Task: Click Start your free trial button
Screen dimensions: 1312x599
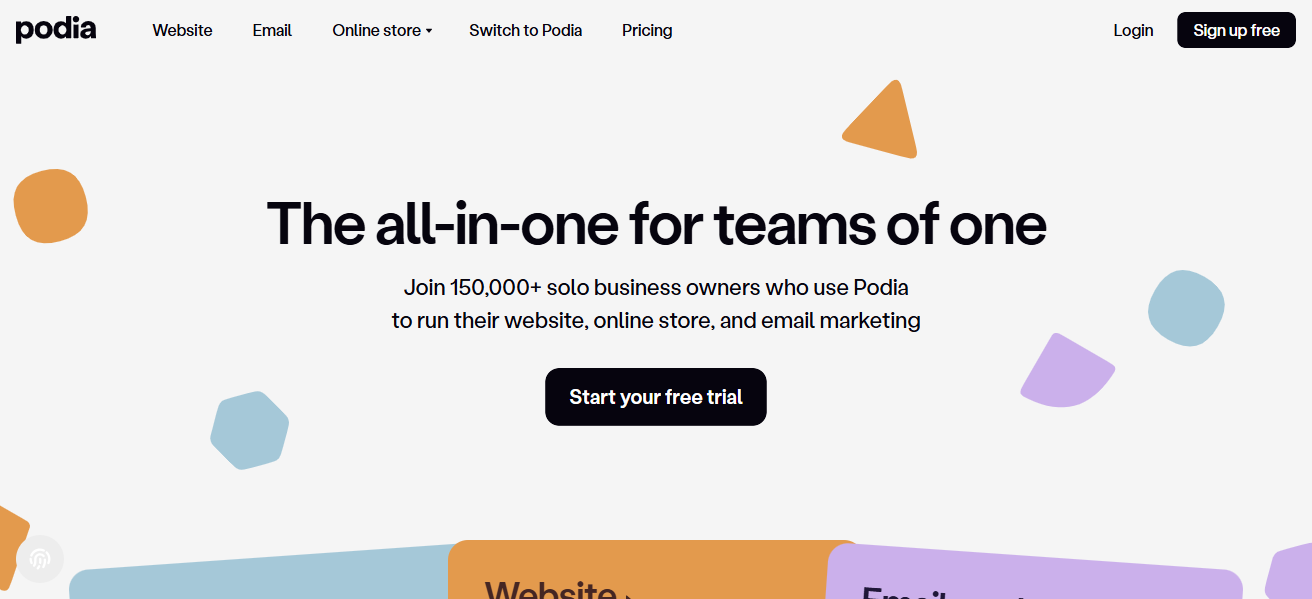Action: (656, 397)
